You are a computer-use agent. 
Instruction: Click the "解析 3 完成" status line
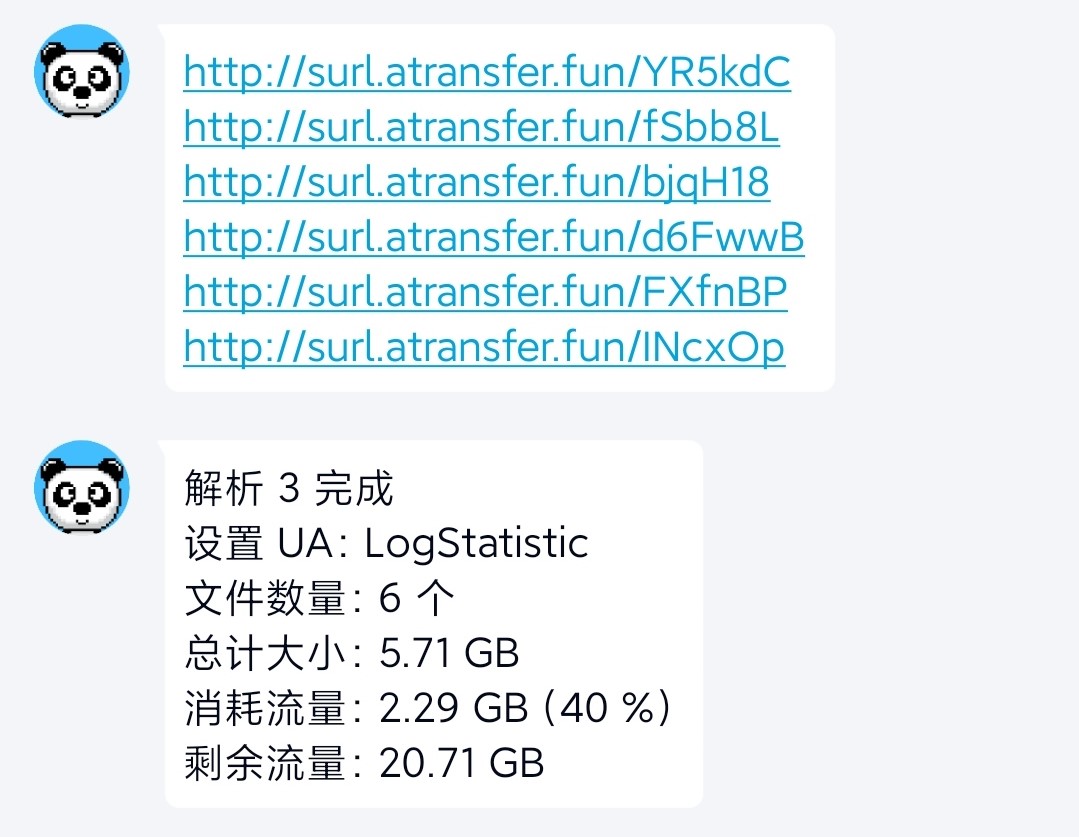coord(289,489)
